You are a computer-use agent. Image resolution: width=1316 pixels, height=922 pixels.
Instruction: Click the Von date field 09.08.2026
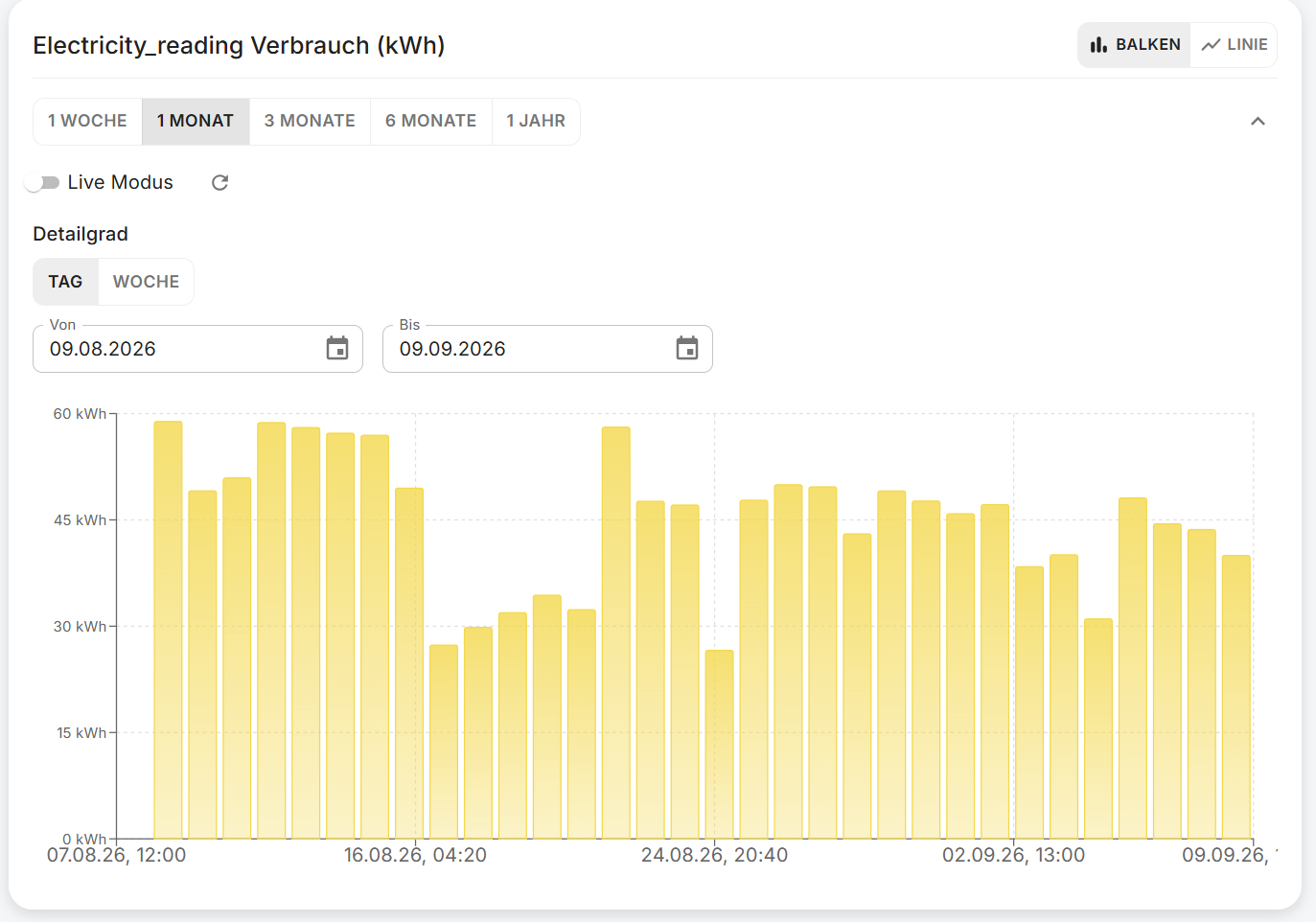pos(197,349)
